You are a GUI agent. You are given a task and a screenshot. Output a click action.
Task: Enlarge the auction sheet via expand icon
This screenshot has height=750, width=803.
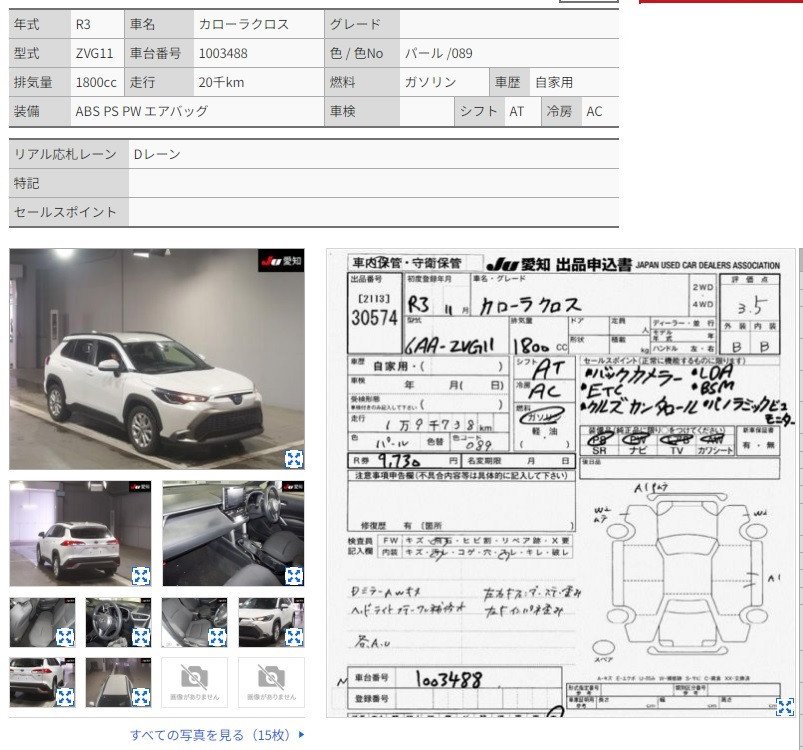point(785,706)
